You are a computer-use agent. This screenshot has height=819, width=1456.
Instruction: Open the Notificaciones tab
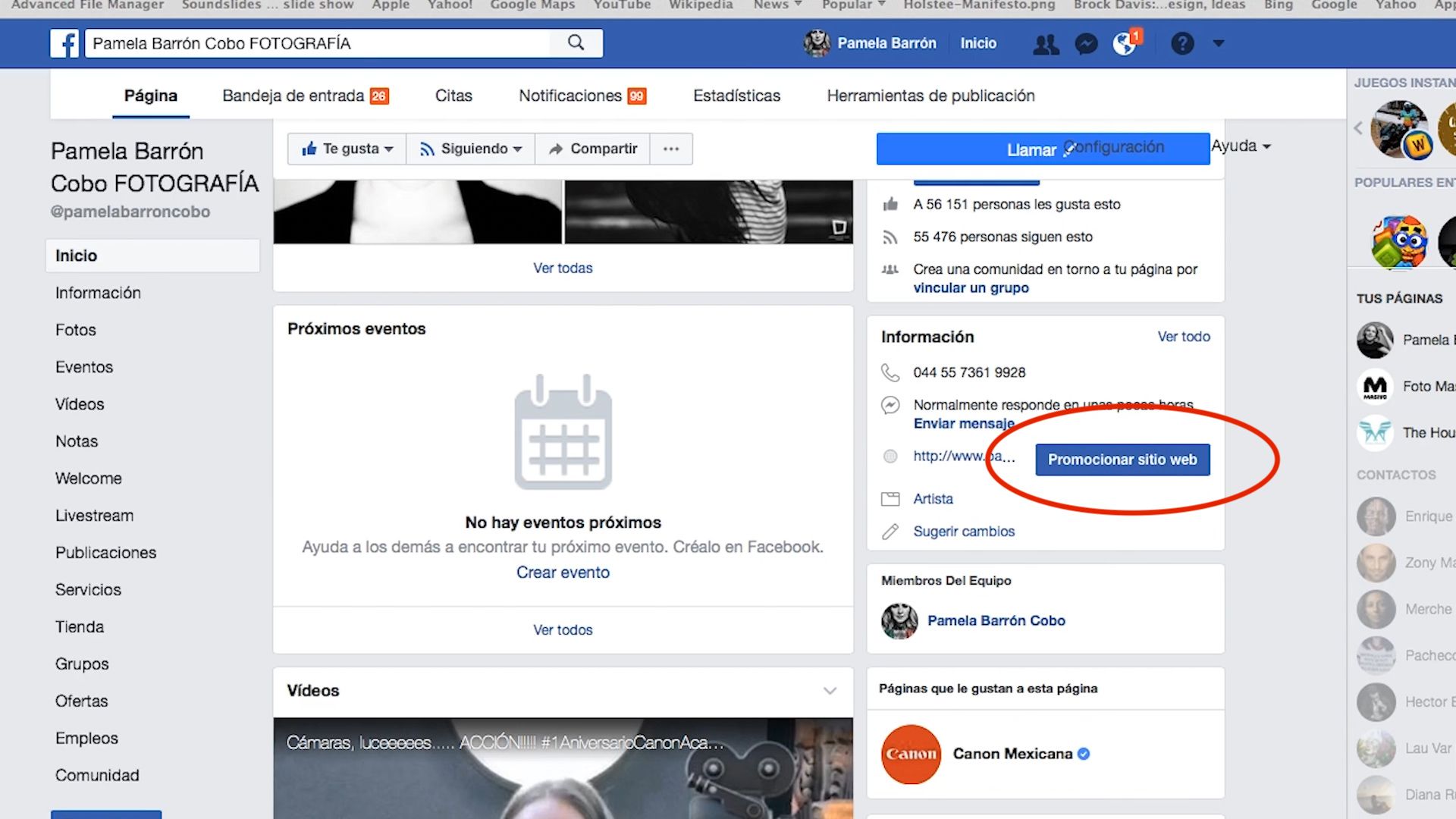coord(582,96)
